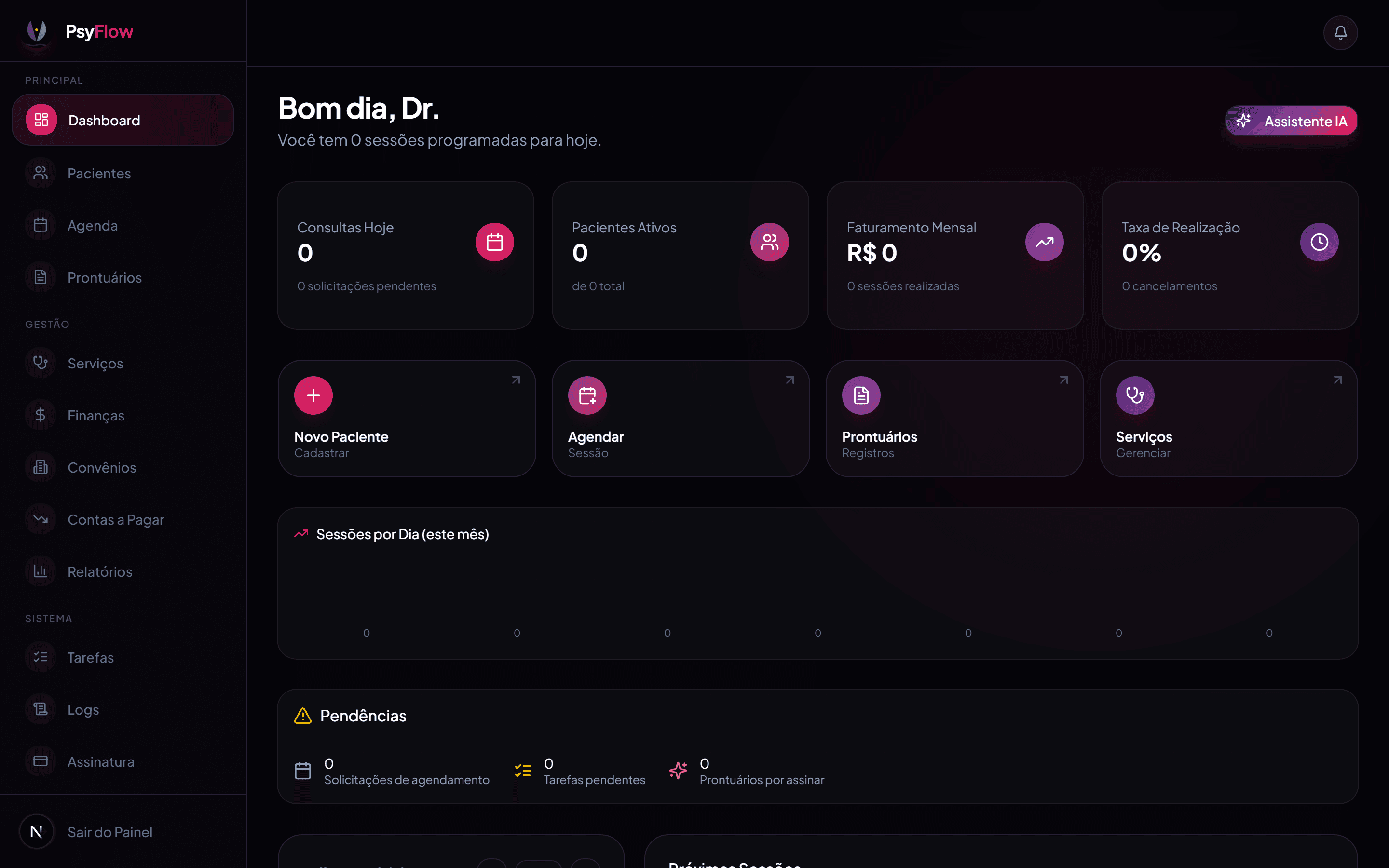Screen dimensions: 1389x868
Task: Click the Pendências warning triangle icon
Action: click(302, 716)
